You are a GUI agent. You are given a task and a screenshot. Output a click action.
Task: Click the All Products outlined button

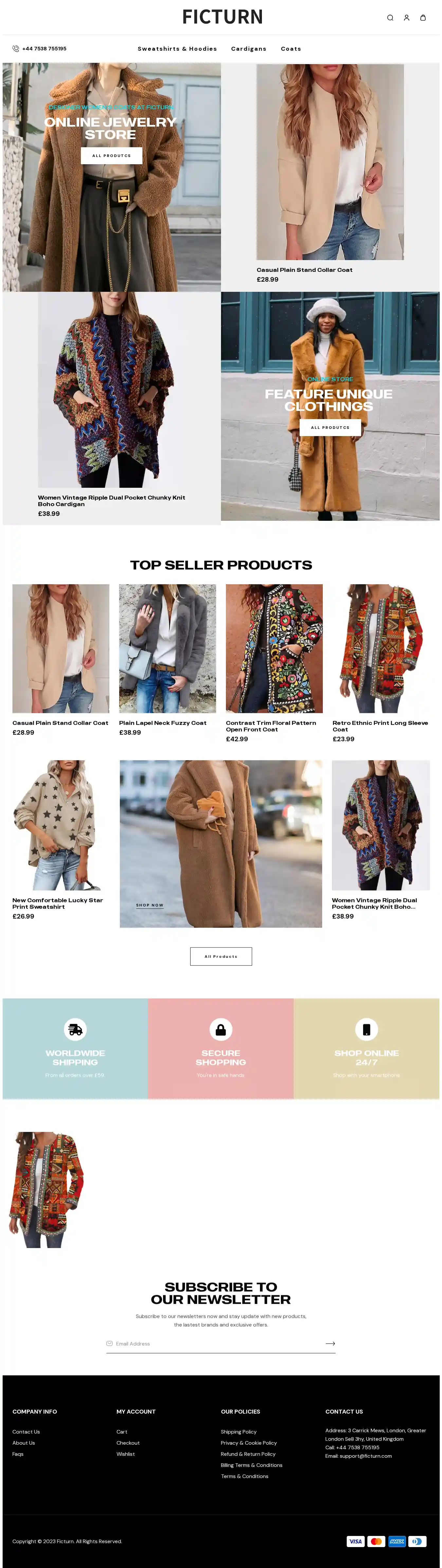point(221,956)
